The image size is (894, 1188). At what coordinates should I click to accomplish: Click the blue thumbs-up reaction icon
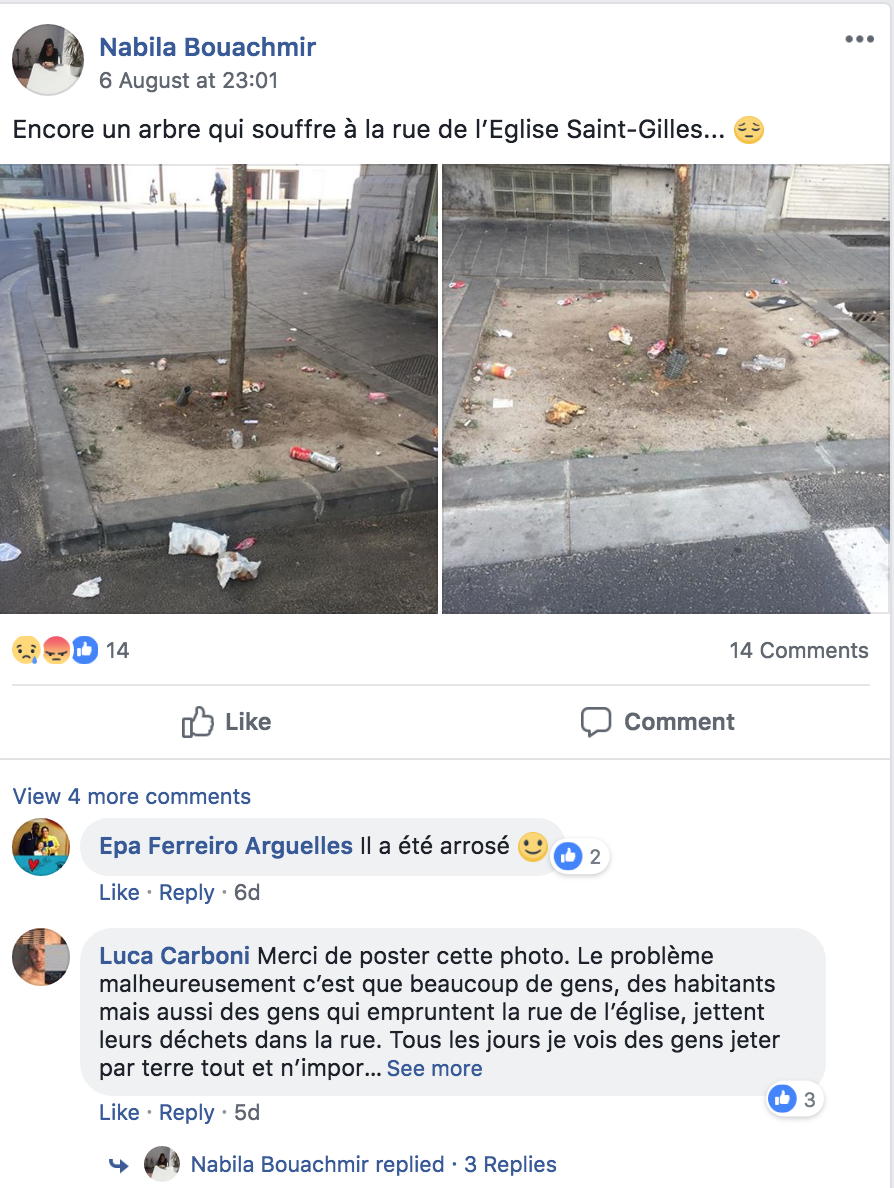tap(85, 650)
